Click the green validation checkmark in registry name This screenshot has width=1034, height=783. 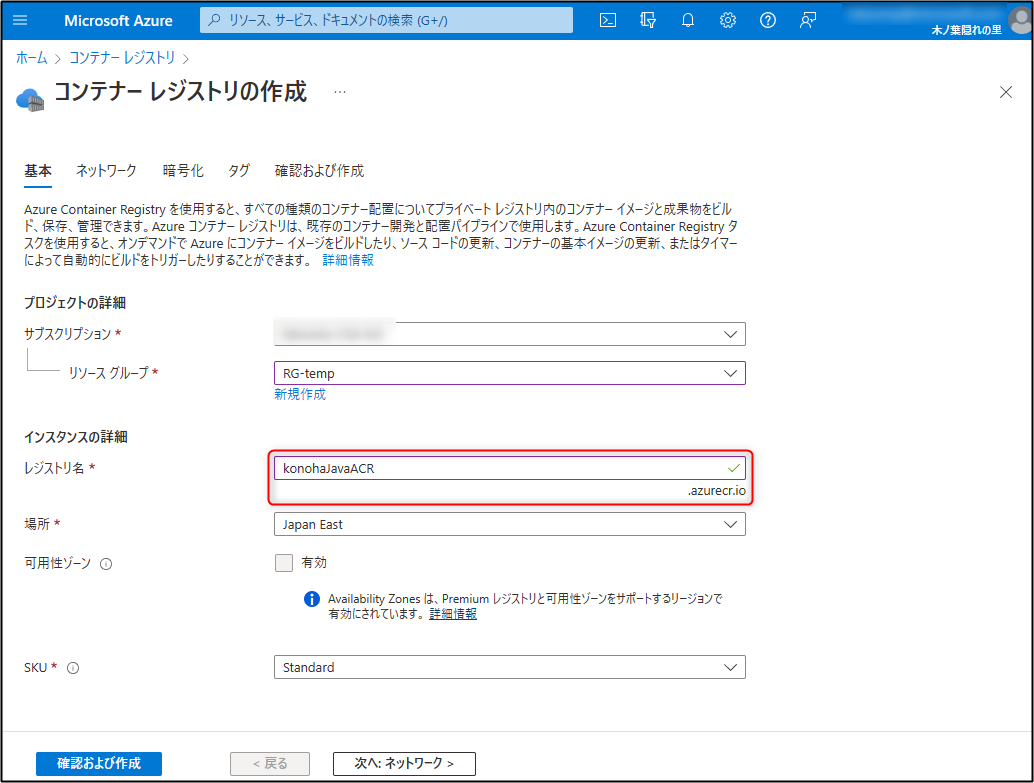pyautogui.click(x=733, y=468)
